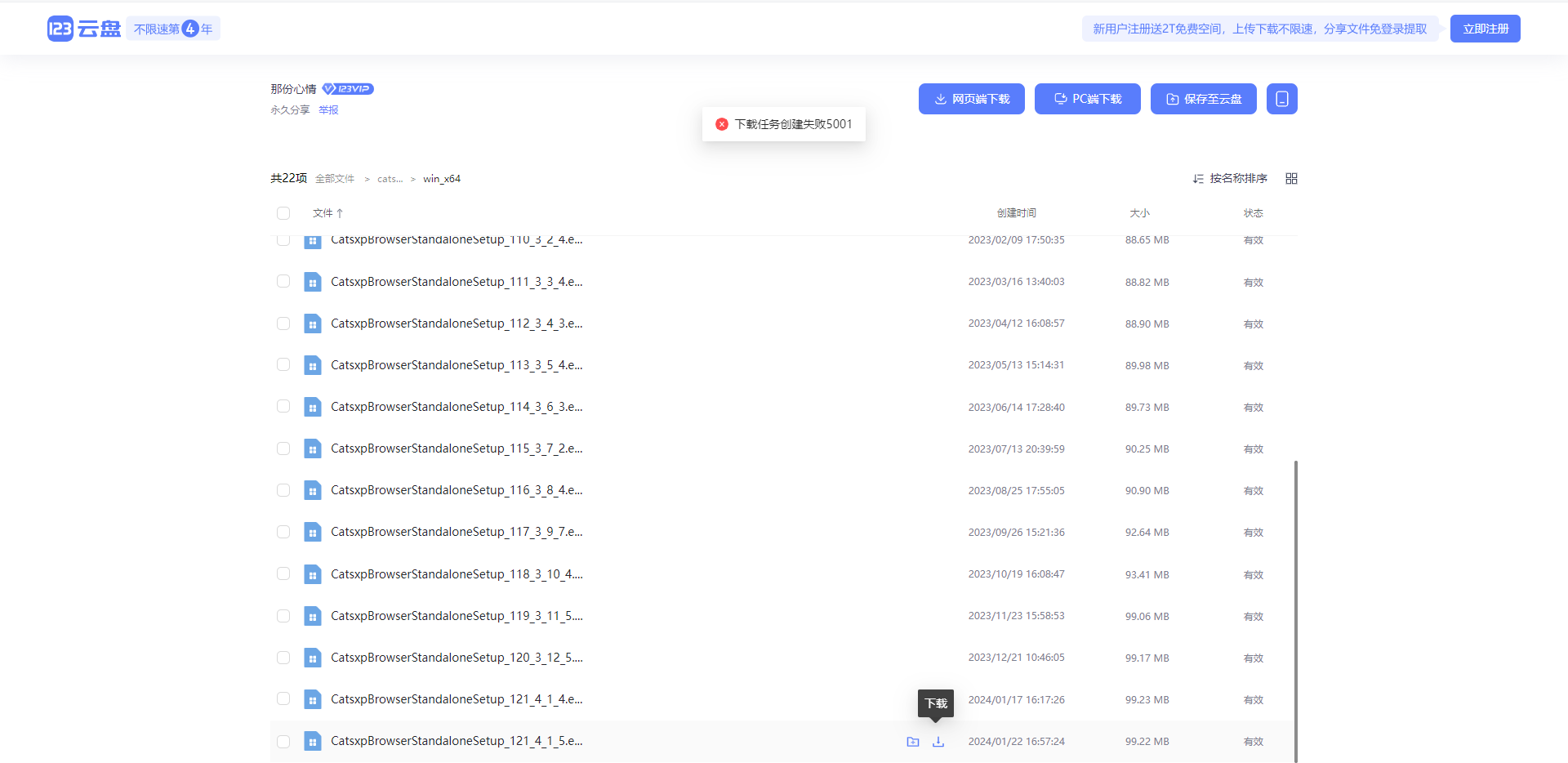Click the 大小 column header
The width and height of the screenshot is (1568, 763).
1140,213
